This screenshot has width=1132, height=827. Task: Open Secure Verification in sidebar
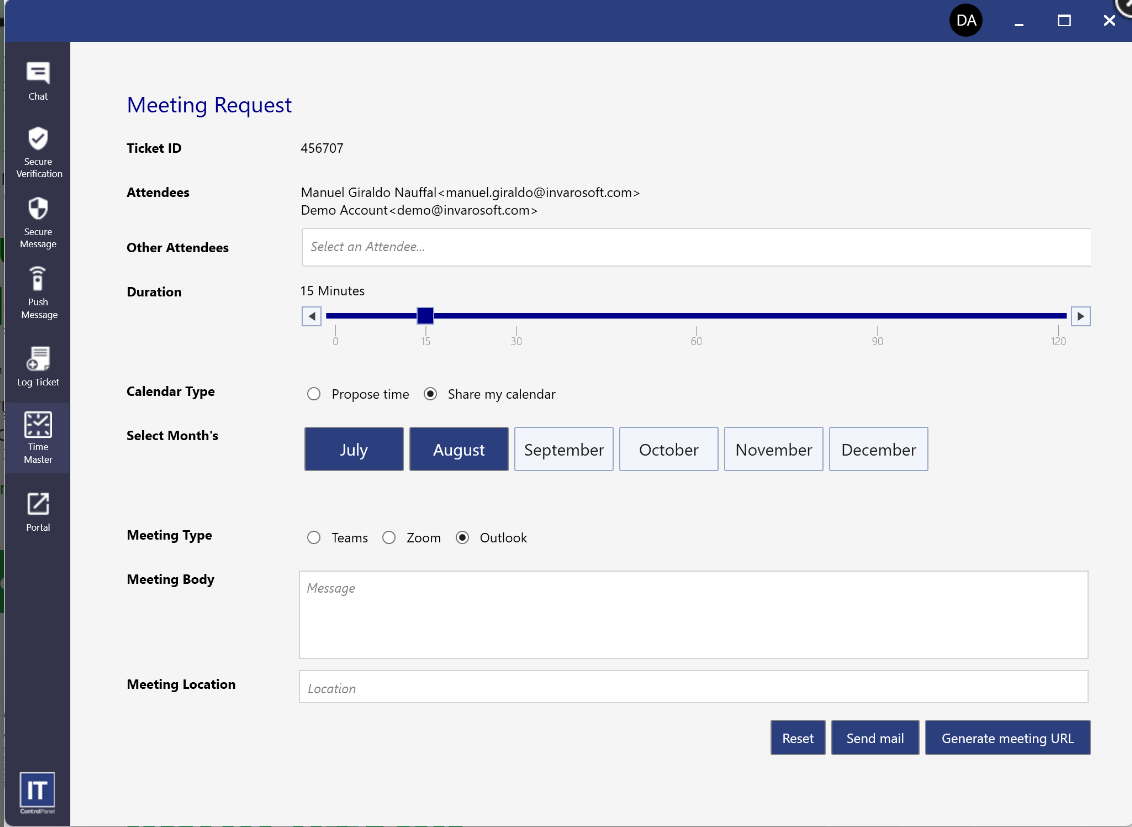pos(38,151)
